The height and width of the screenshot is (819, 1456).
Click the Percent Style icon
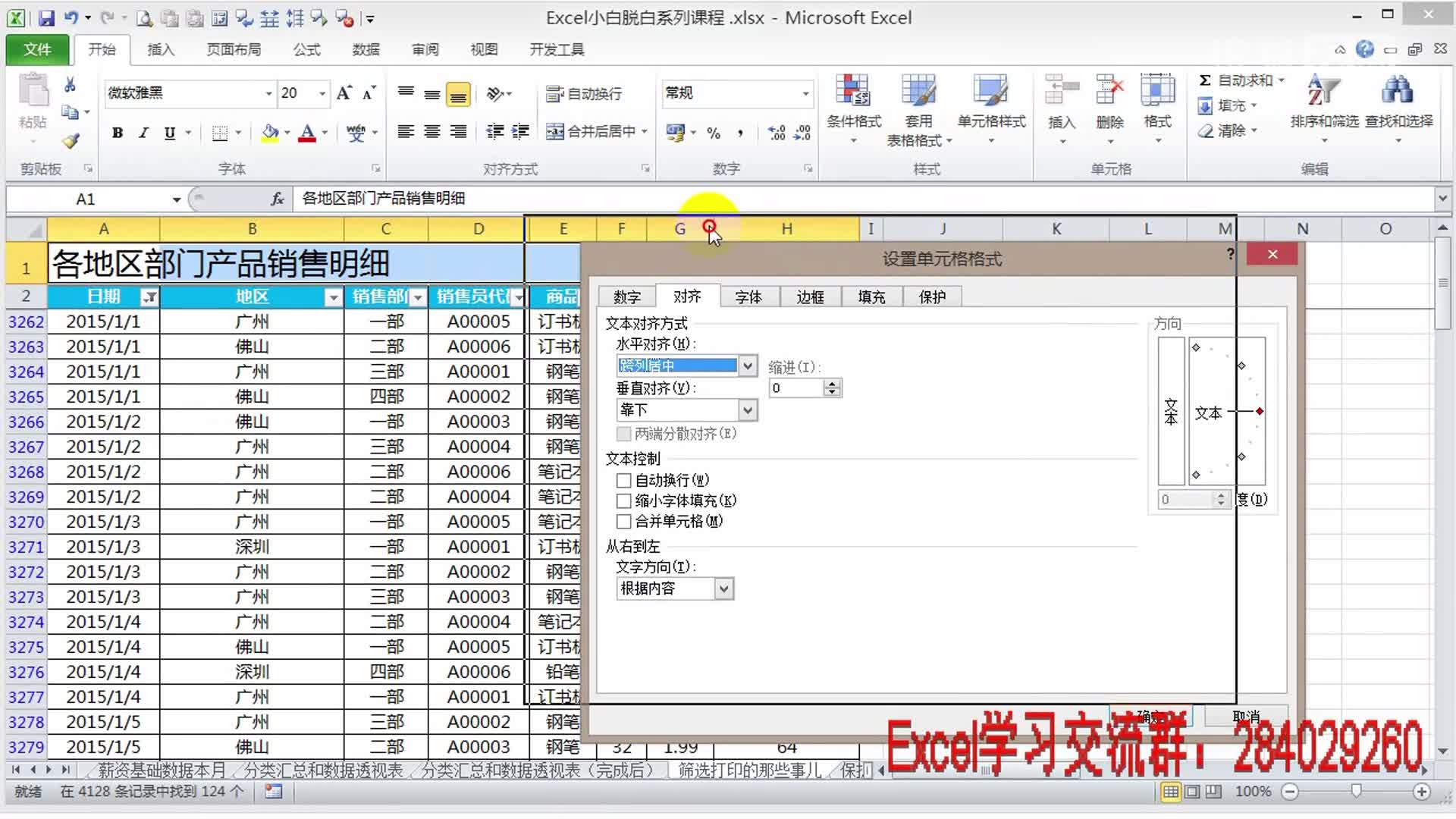[x=714, y=133]
